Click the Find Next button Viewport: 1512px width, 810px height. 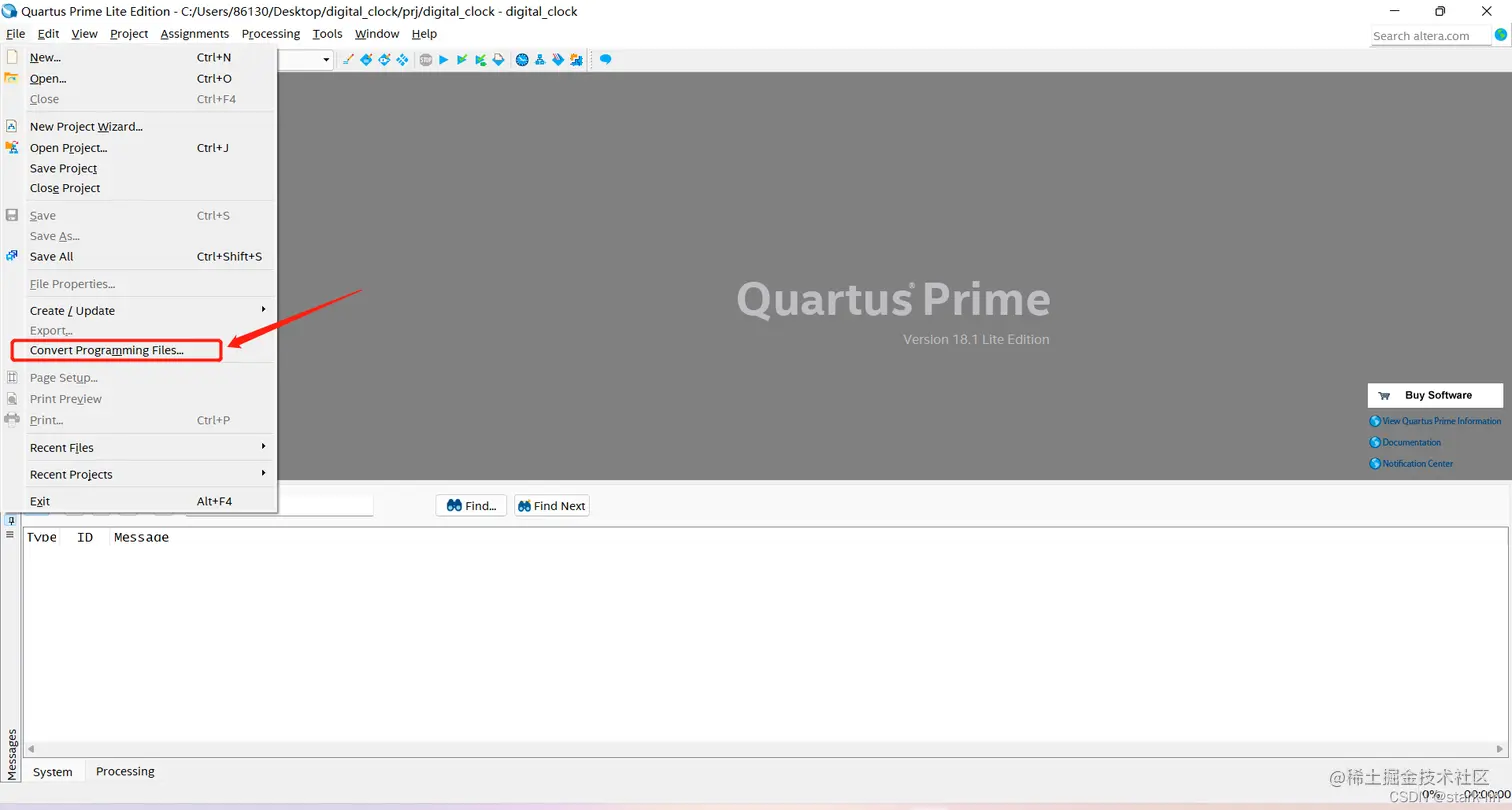click(x=552, y=506)
